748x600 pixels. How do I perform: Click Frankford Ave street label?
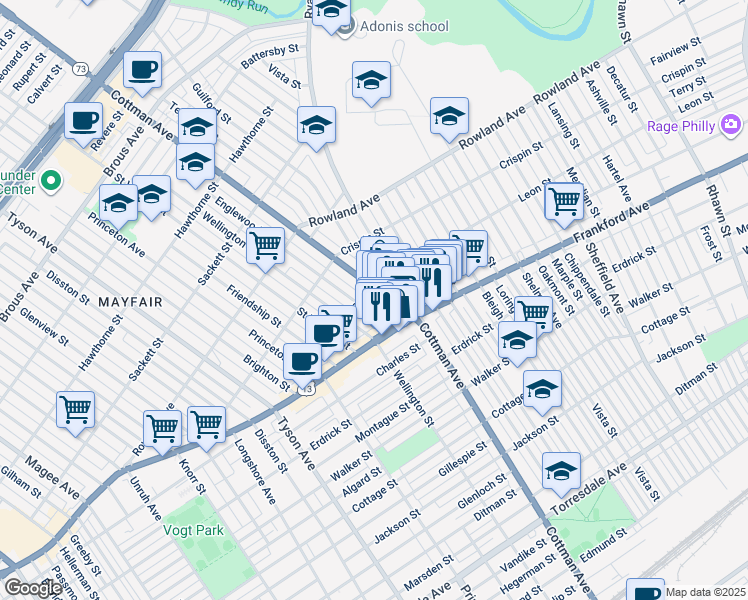click(x=611, y=221)
